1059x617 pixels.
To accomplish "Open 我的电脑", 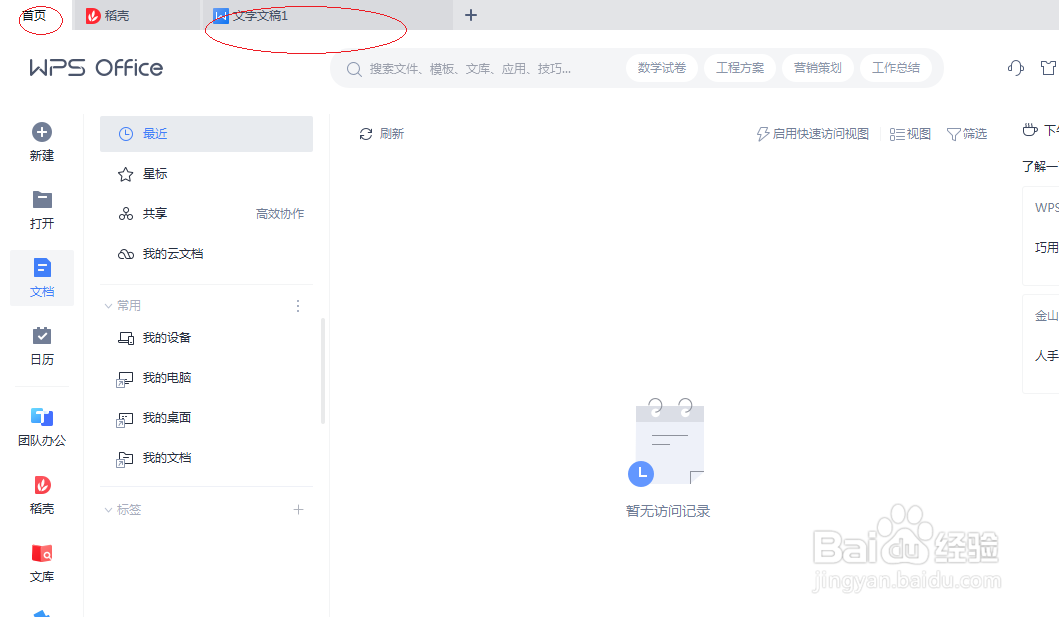I will 206,378.
